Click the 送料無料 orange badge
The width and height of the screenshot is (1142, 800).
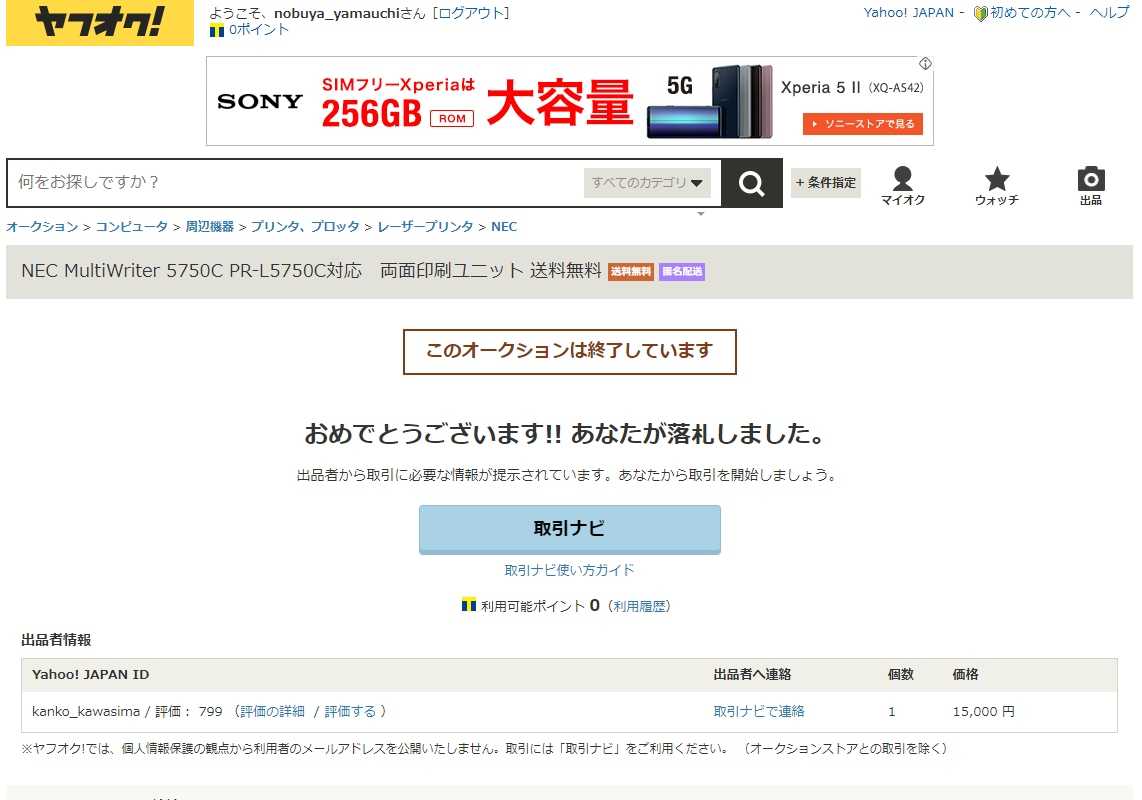(631, 272)
